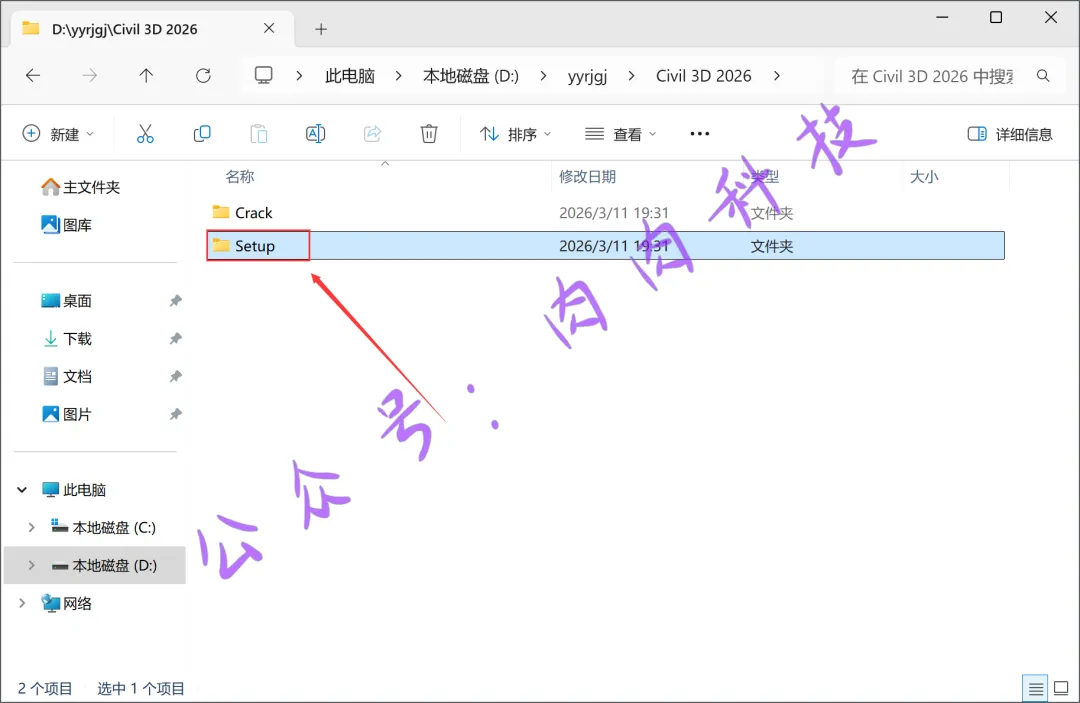Maximize the File Explorer window

996,17
